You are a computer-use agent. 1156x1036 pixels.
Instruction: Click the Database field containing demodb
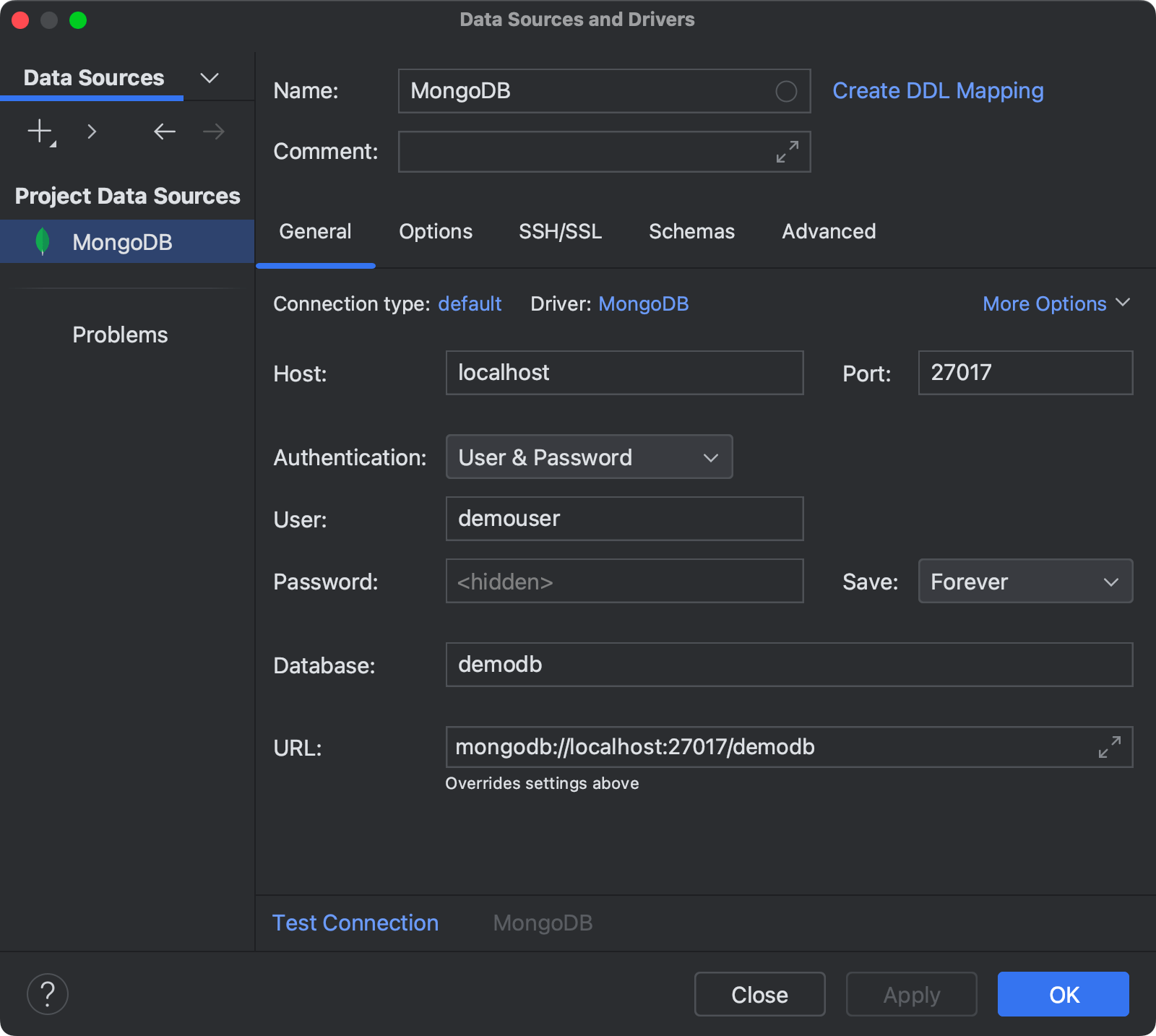[x=788, y=665]
